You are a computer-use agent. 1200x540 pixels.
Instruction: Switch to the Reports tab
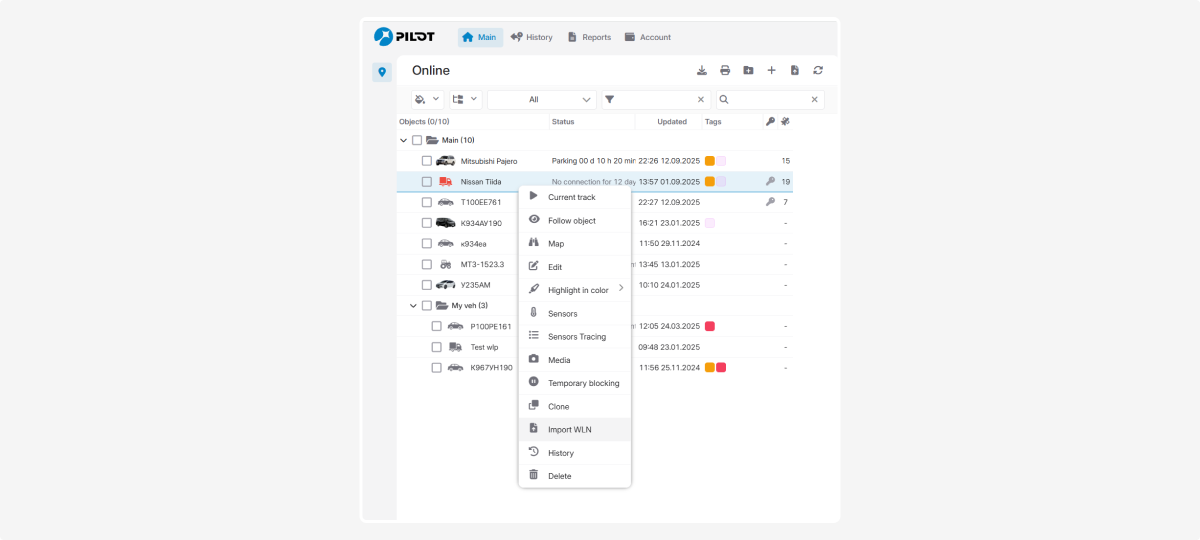click(589, 37)
